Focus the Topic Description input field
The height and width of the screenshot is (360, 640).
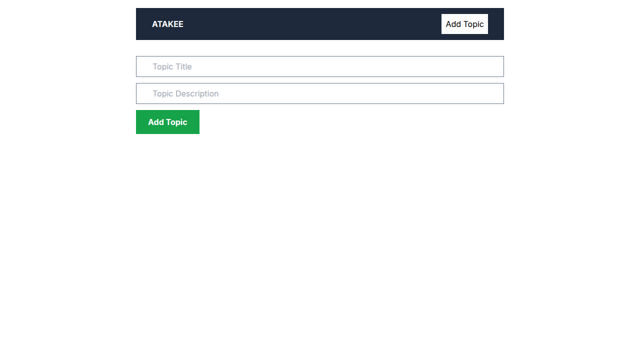coord(320,93)
